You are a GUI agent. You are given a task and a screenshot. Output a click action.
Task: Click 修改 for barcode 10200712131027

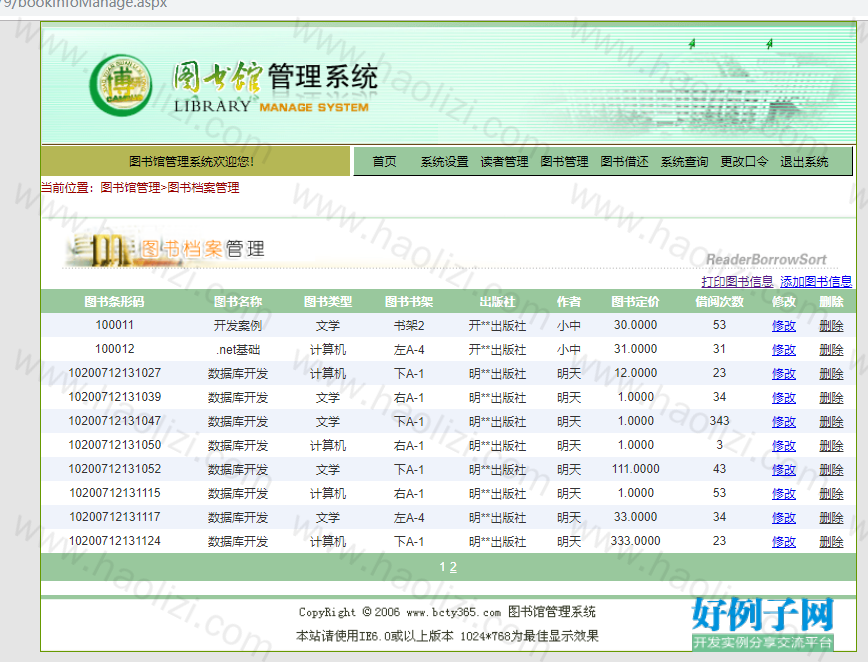click(784, 374)
